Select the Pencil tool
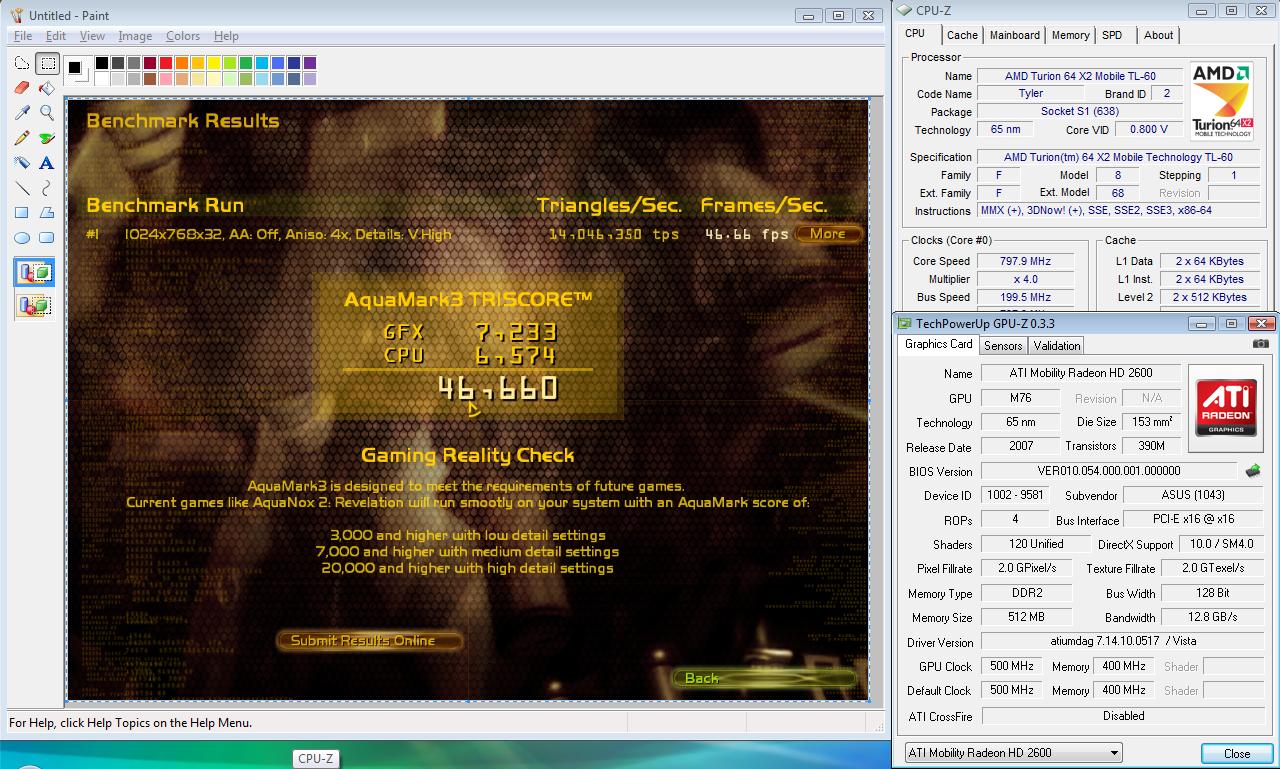This screenshot has width=1280, height=769. [22, 138]
